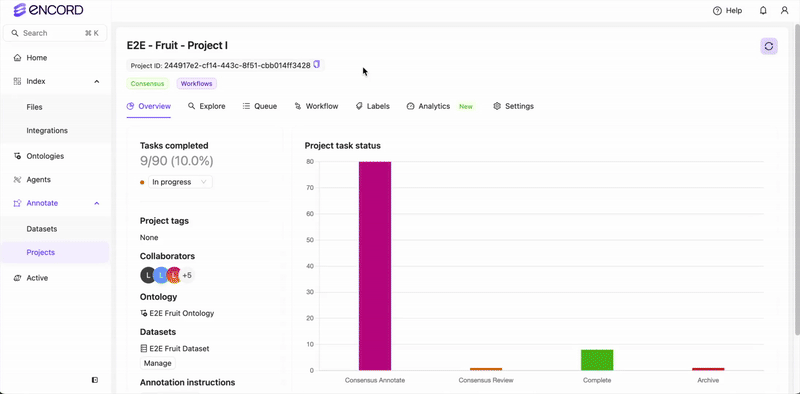The height and width of the screenshot is (394, 800).
Task: Go to Home in sidebar
Action: tap(37, 58)
